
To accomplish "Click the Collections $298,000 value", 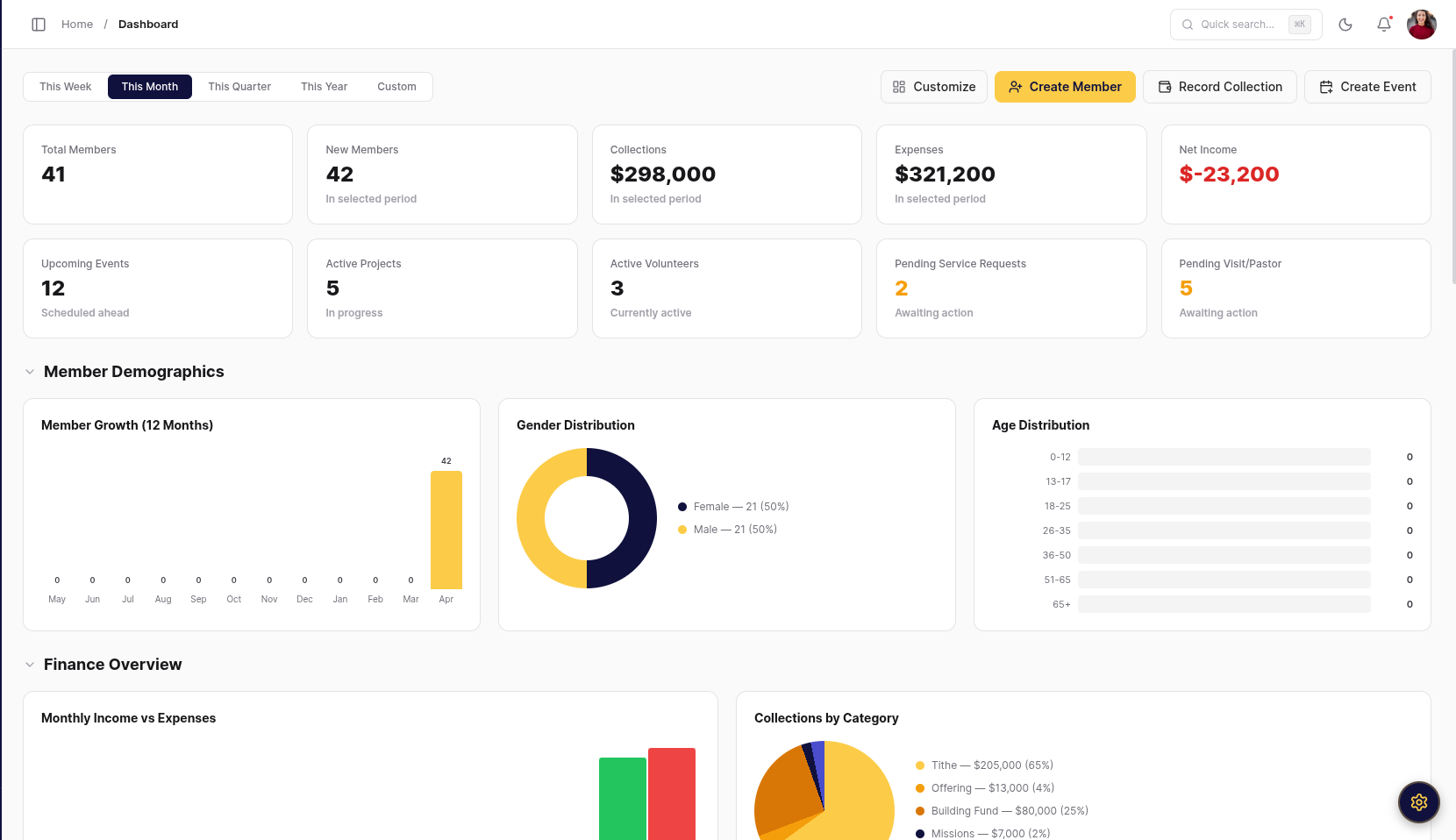I will pyautogui.click(x=663, y=174).
